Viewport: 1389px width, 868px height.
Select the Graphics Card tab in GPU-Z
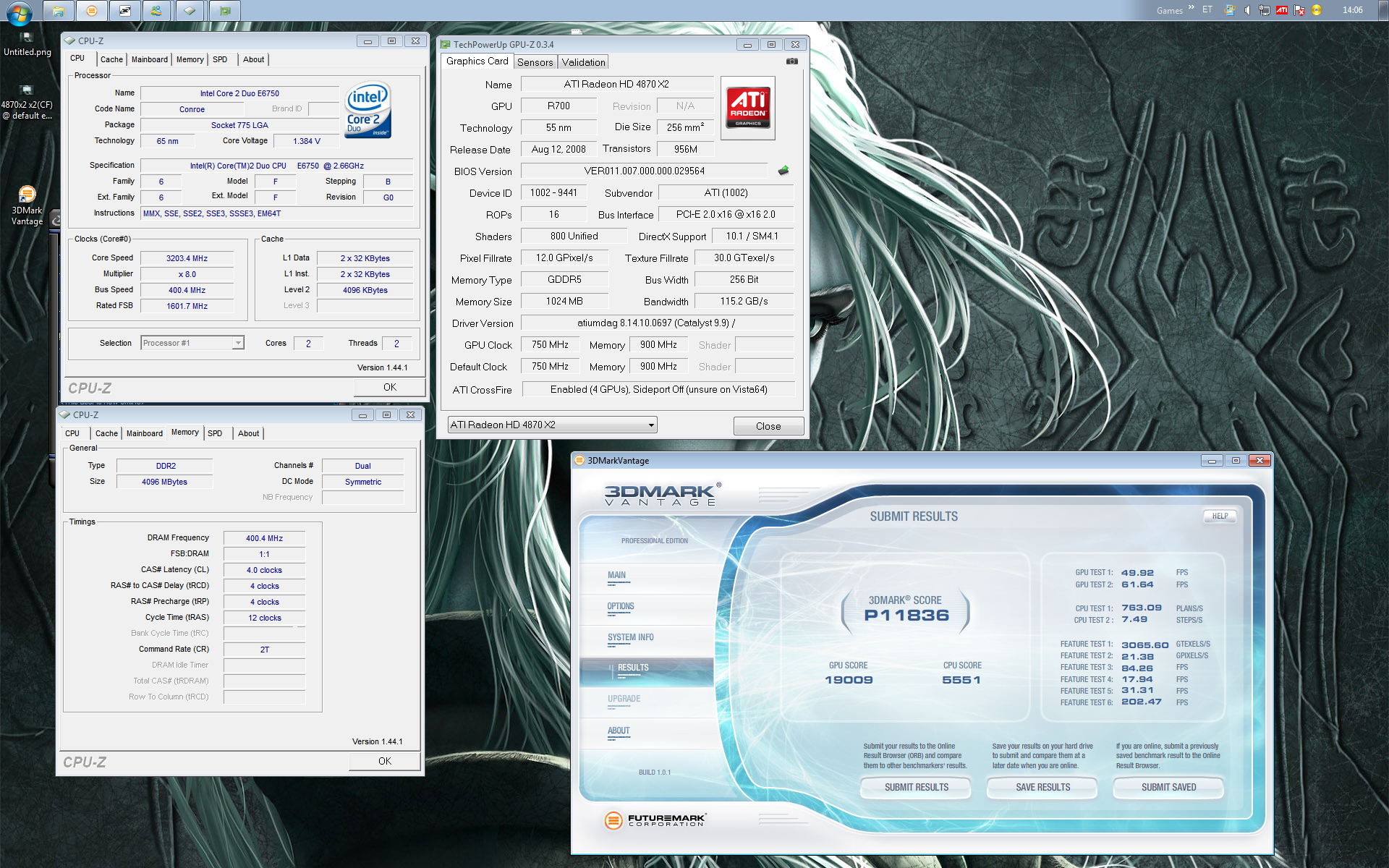tap(477, 61)
